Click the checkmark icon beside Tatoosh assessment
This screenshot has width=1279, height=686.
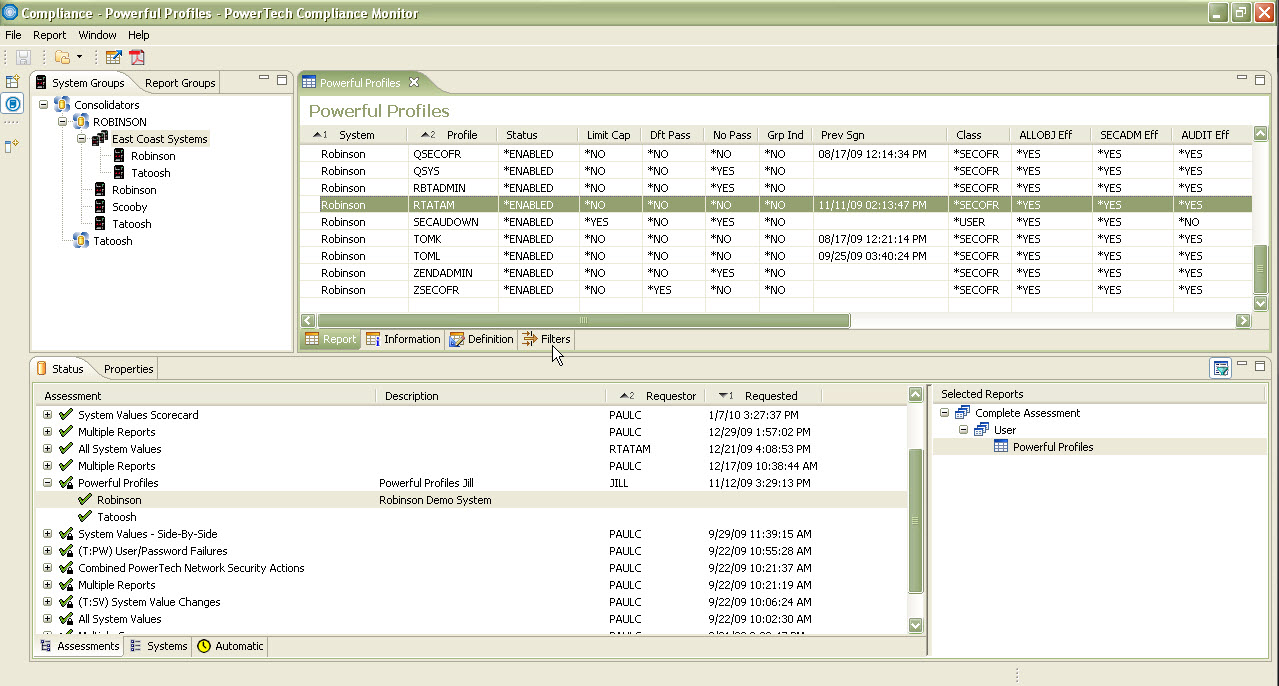[85, 517]
